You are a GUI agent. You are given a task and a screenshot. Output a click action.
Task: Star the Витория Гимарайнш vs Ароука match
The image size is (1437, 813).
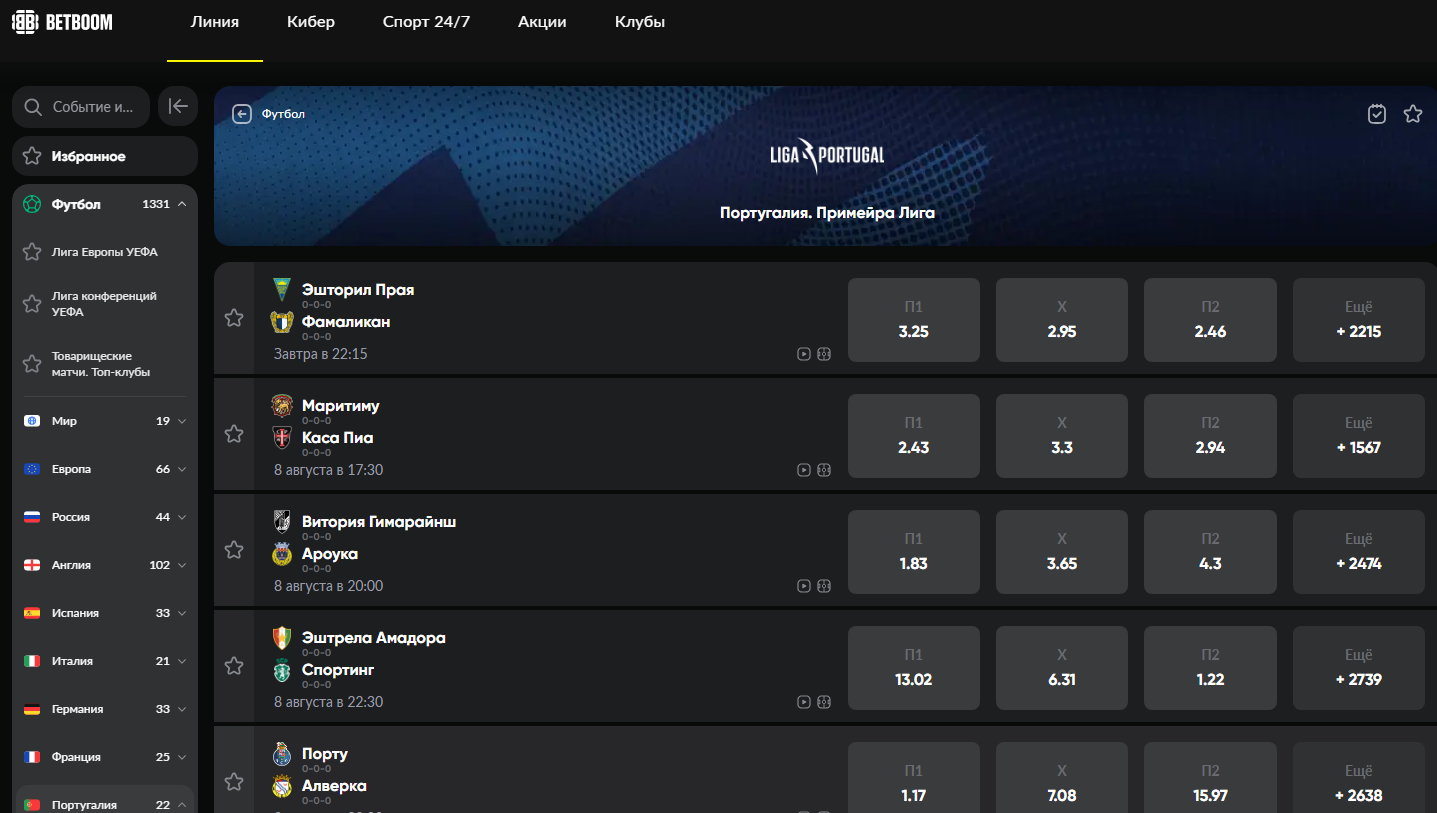pyautogui.click(x=234, y=550)
